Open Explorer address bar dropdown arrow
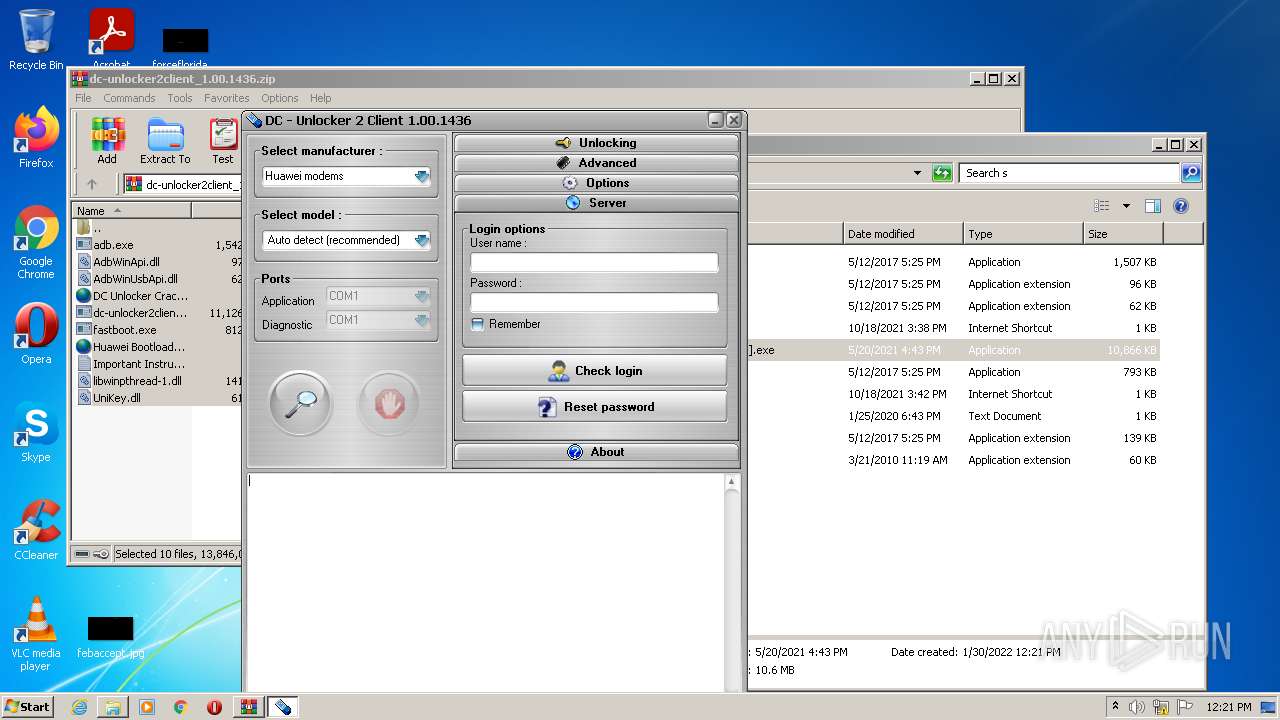1280x720 pixels. coord(917,173)
